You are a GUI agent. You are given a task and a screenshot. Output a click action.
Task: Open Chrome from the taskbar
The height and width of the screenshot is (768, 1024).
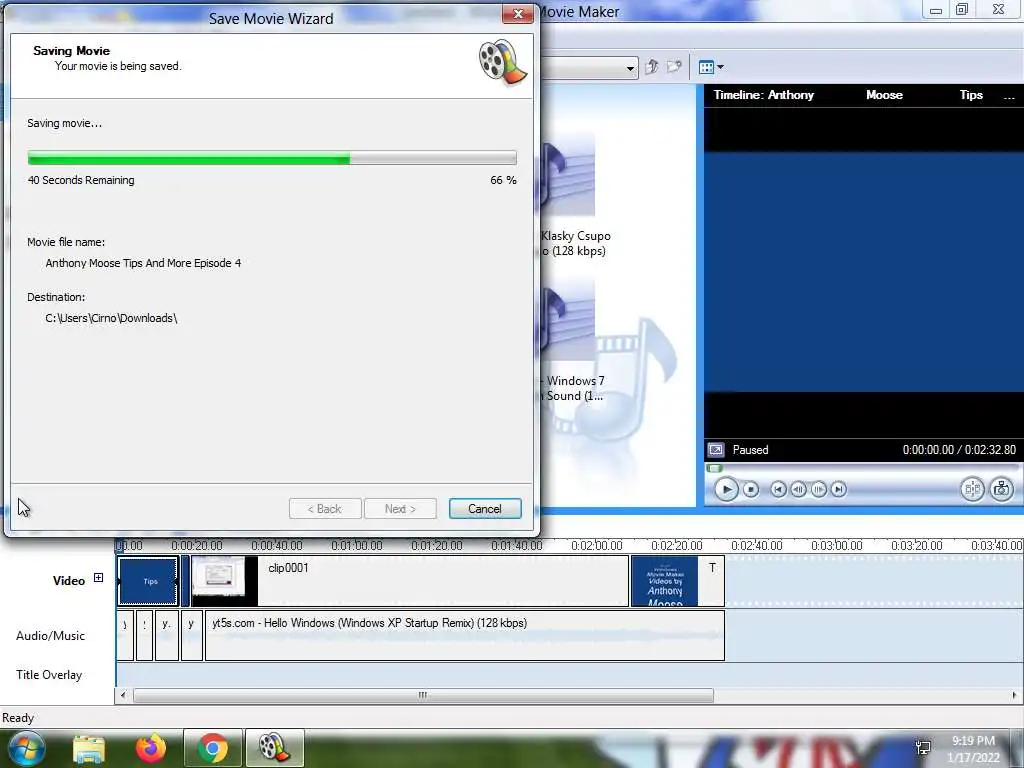pyautogui.click(x=213, y=748)
